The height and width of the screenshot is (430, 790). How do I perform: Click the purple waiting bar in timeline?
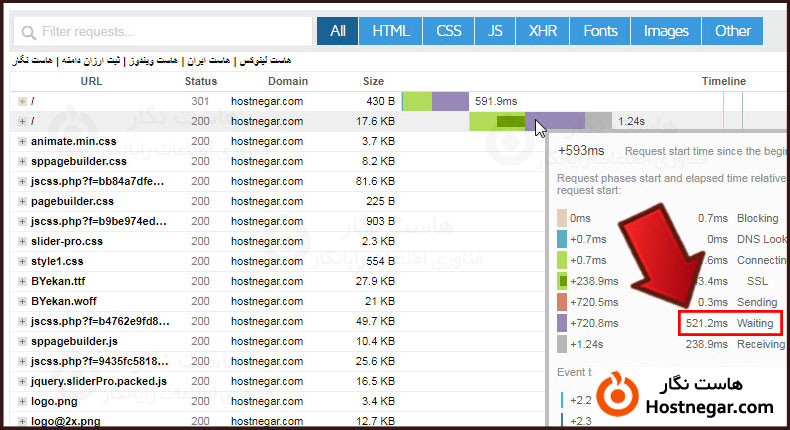[x=555, y=121]
